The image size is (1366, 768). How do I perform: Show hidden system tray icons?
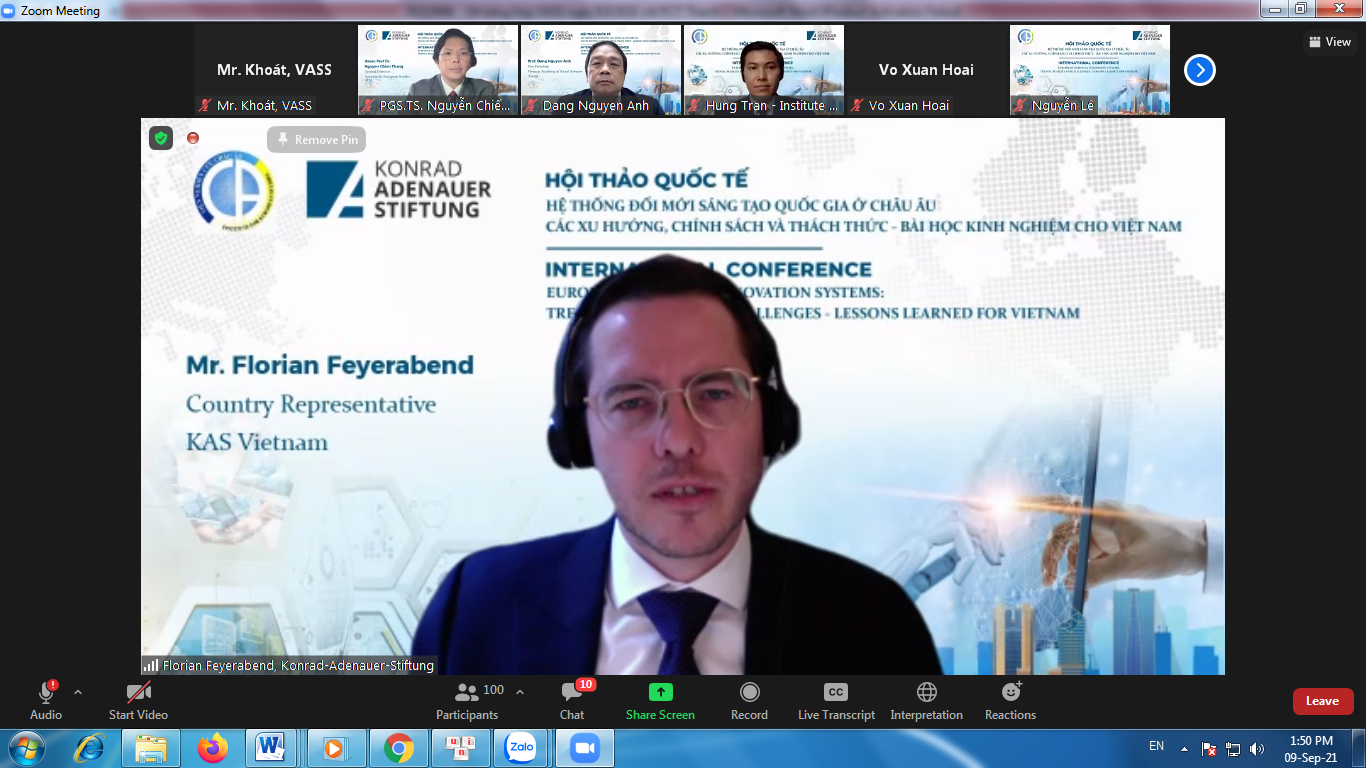pos(1185,748)
